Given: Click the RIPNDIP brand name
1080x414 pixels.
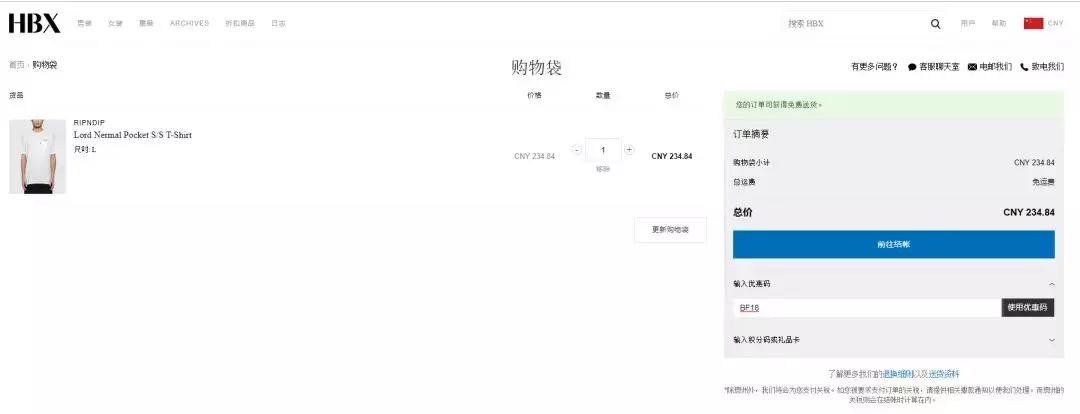Looking at the screenshot, I should (x=90, y=123).
